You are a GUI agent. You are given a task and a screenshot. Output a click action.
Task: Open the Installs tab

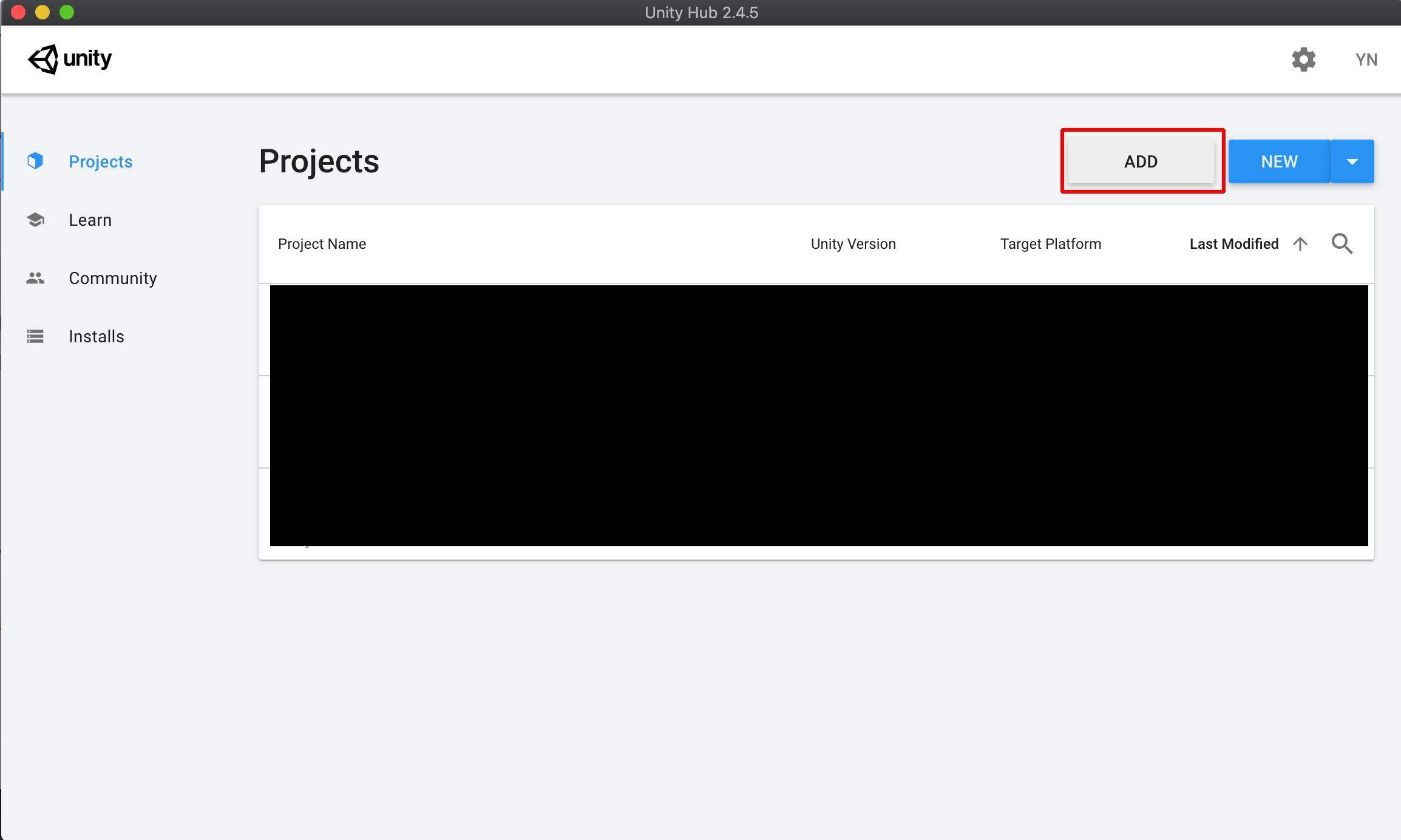tap(97, 336)
